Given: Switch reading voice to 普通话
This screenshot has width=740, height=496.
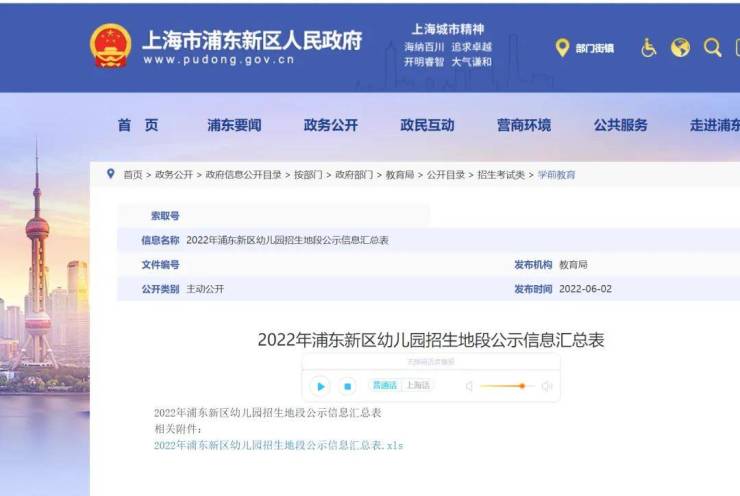Looking at the screenshot, I should coord(385,385).
